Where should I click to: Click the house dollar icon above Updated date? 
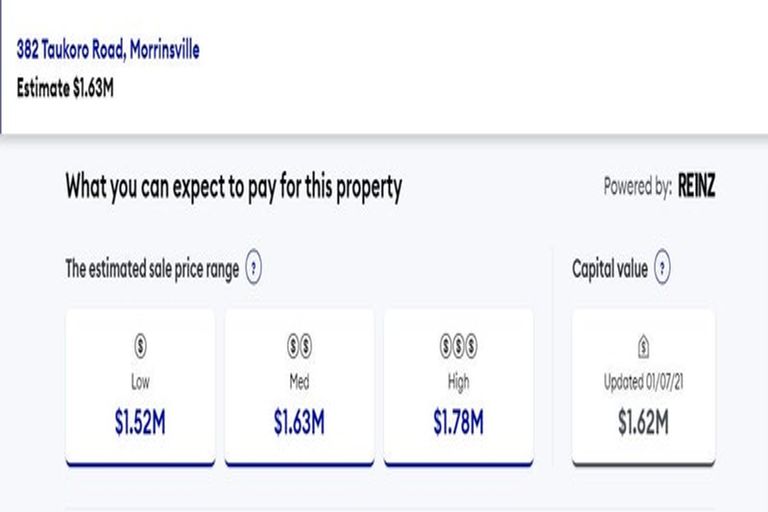[x=643, y=348]
